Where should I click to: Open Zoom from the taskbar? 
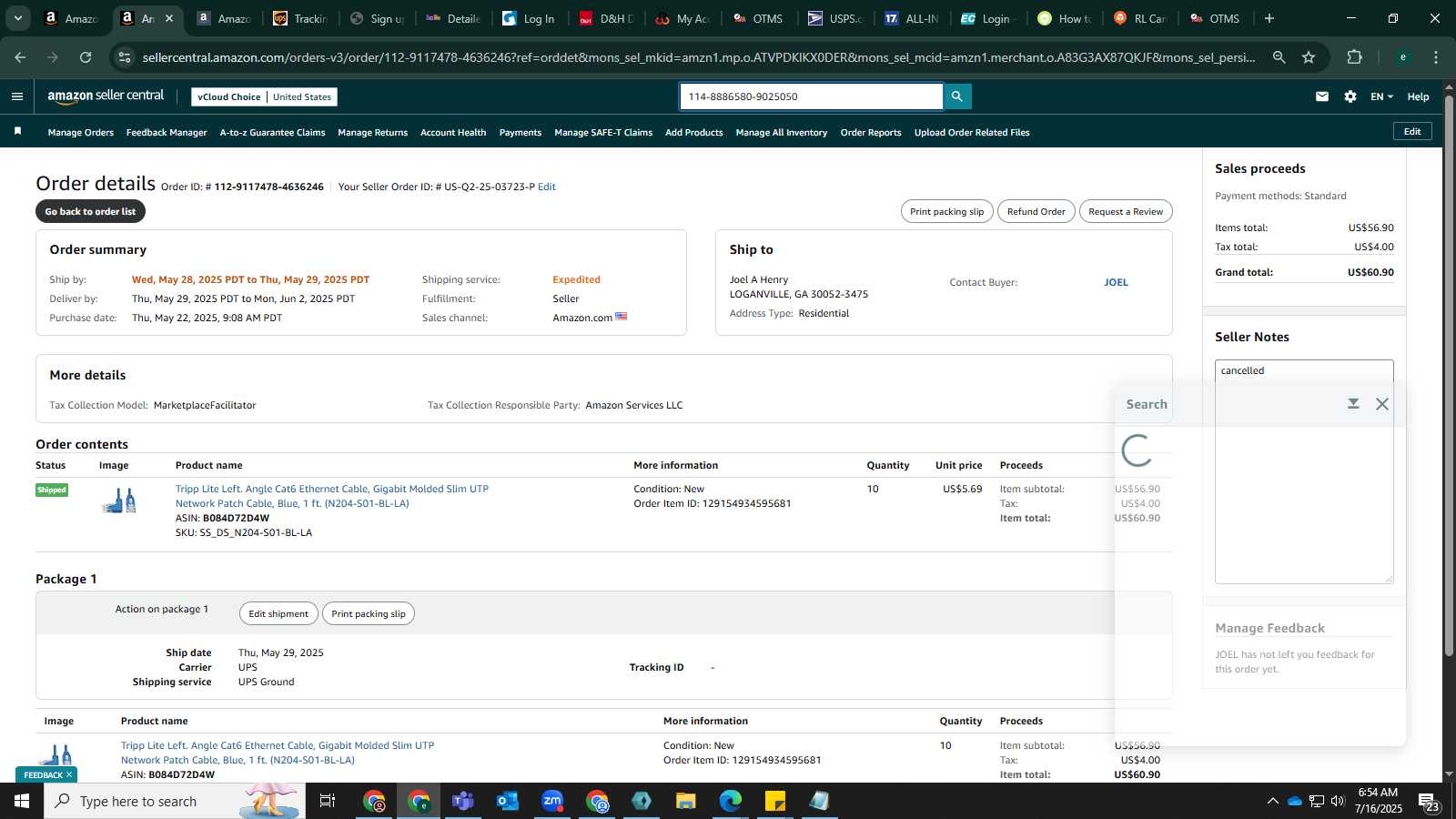(x=552, y=801)
